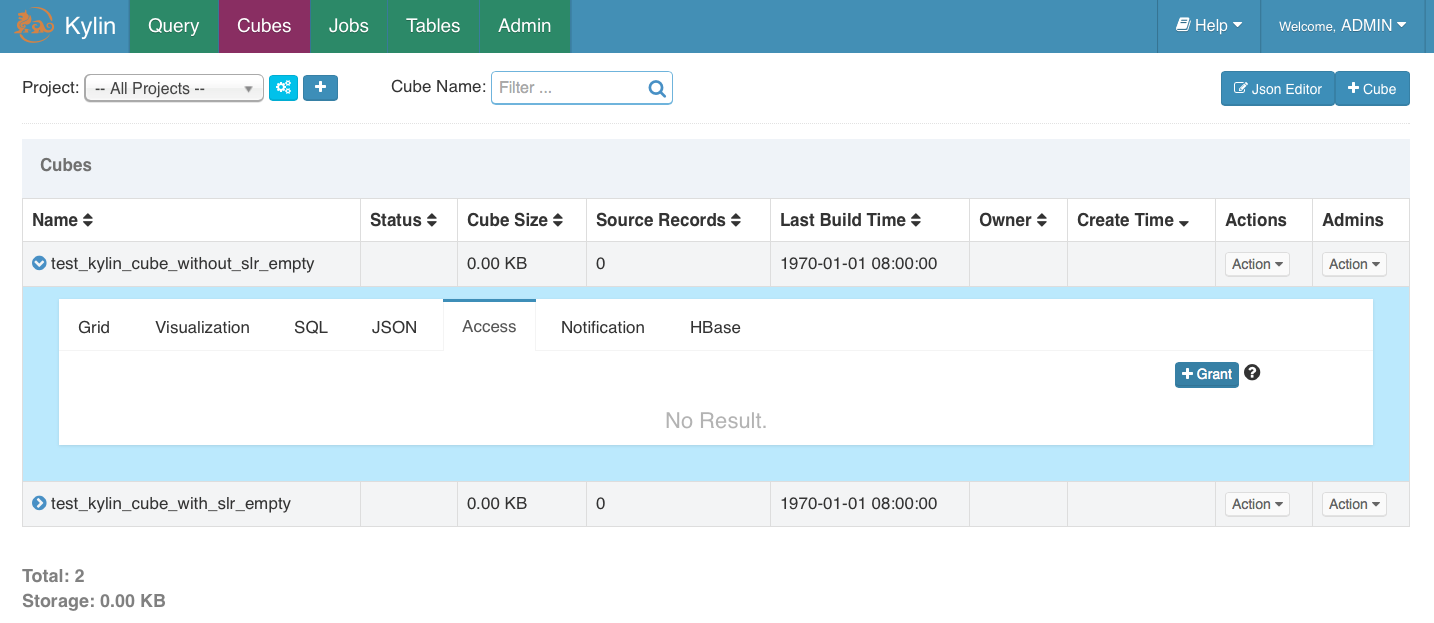The width and height of the screenshot is (1434, 623).
Task: Go to the Jobs page
Action: pos(348,26)
